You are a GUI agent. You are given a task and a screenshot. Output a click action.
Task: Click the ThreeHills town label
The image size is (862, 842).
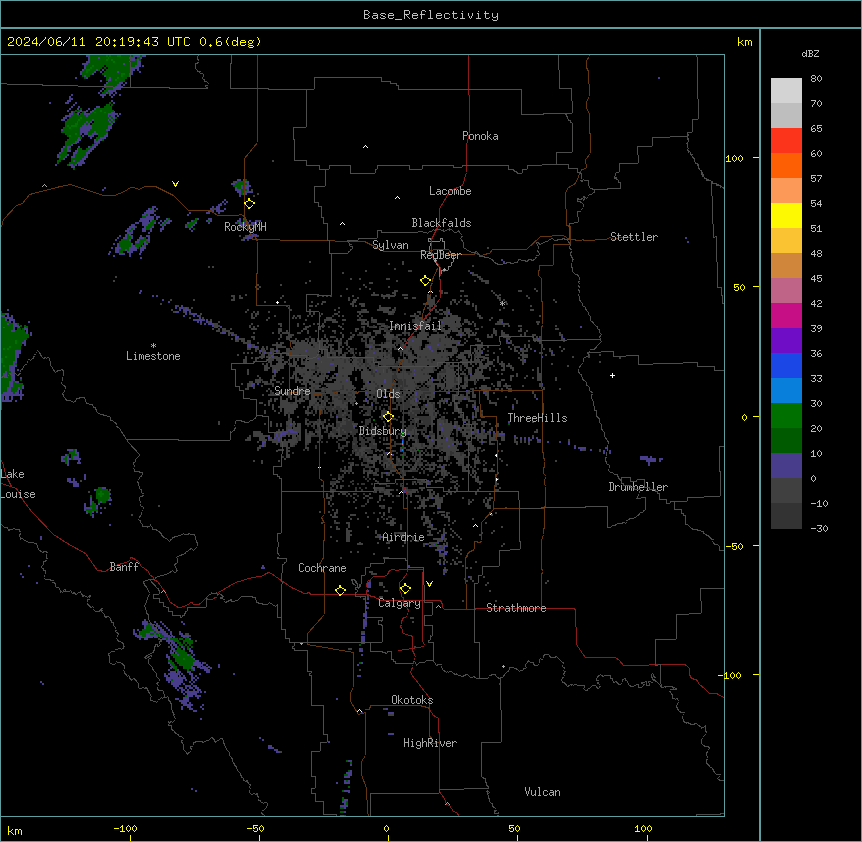tap(537, 418)
